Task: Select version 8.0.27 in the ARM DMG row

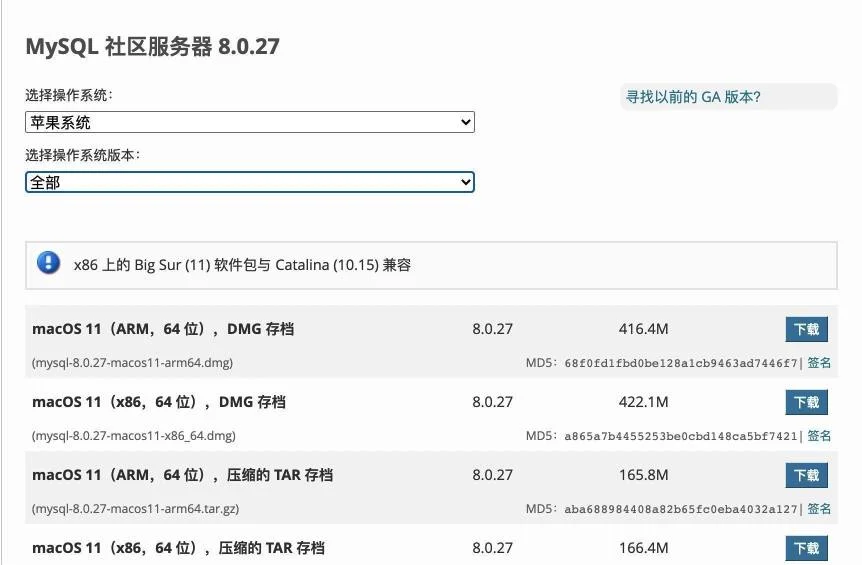Action: coord(493,329)
